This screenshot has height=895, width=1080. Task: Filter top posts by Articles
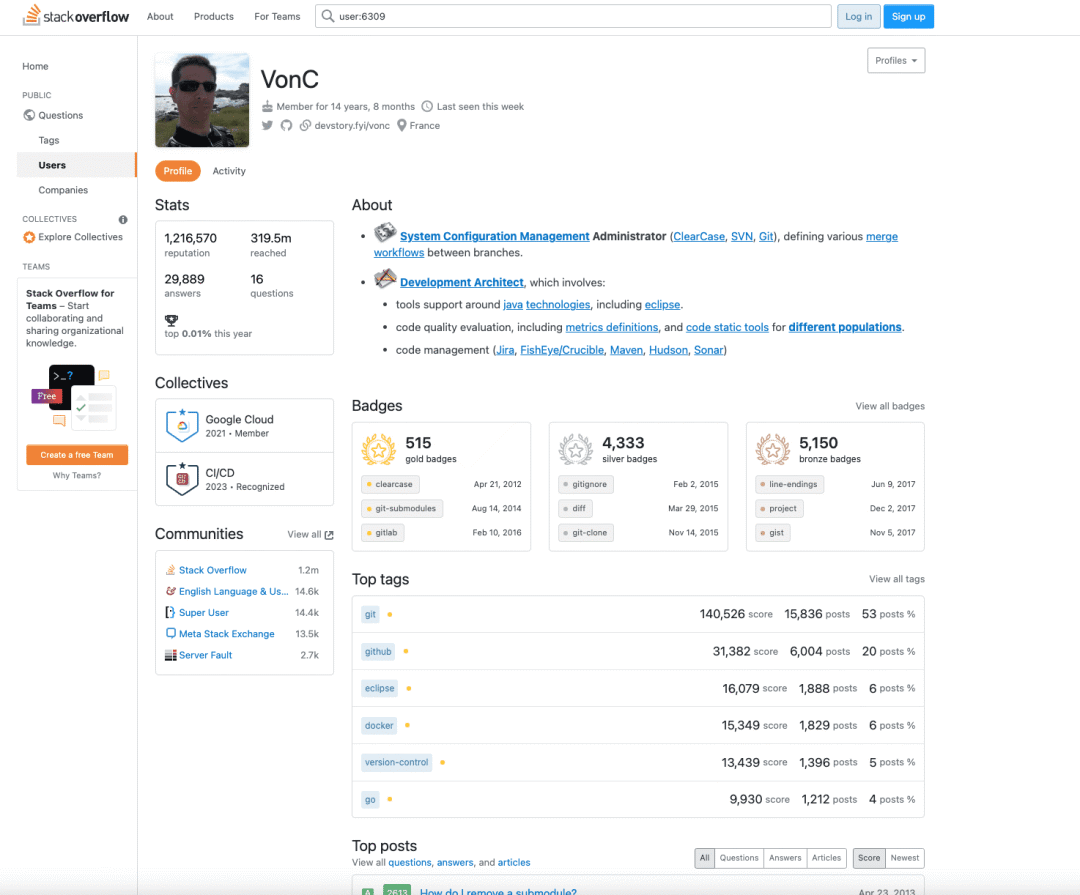pos(826,858)
